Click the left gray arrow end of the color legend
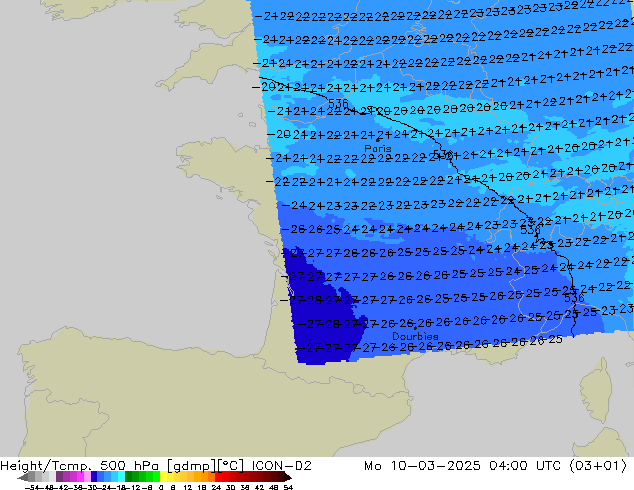The width and height of the screenshot is (634, 490). (23, 477)
